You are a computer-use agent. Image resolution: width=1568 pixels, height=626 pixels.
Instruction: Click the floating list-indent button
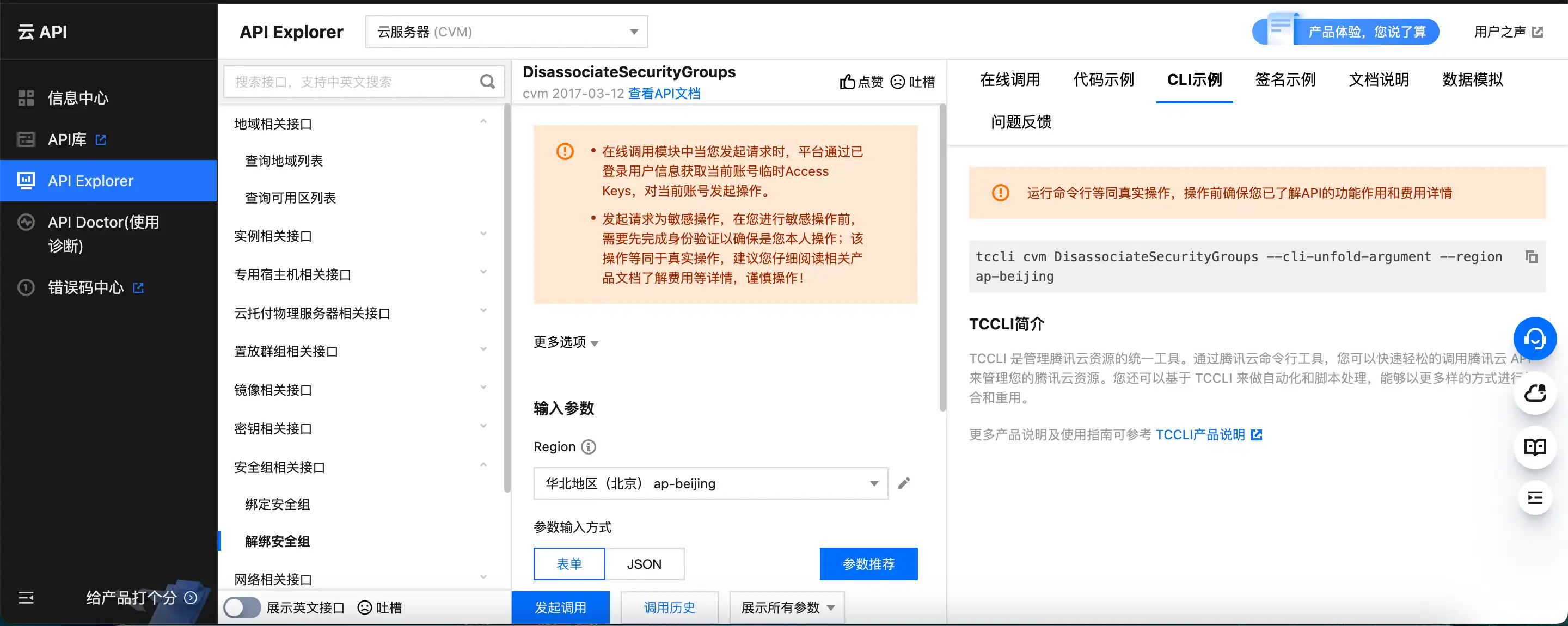pos(1535,498)
